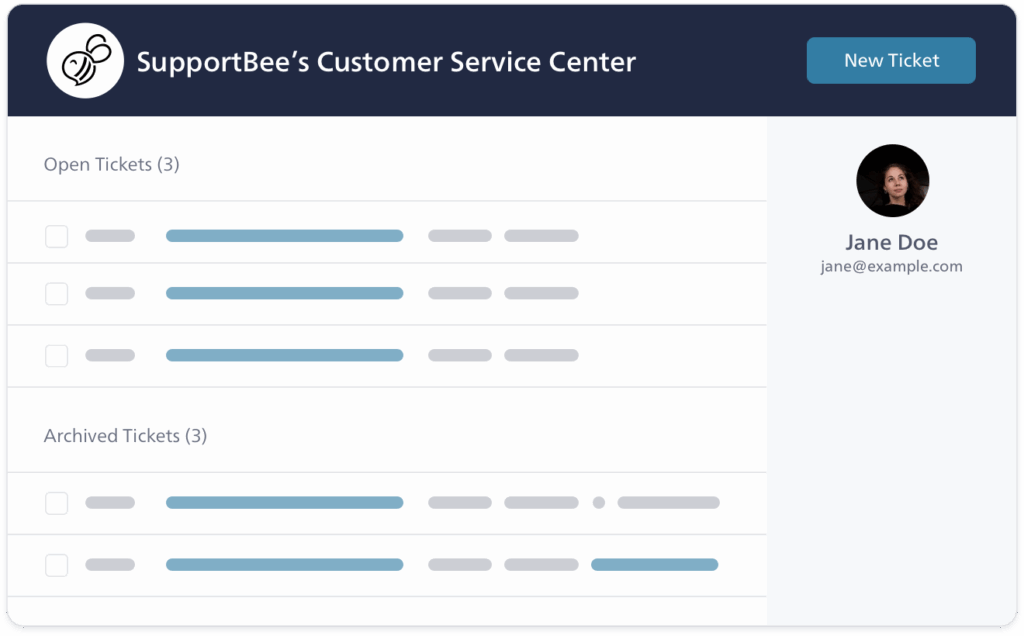Select the Jane Doe name label

click(x=891, y=242)
